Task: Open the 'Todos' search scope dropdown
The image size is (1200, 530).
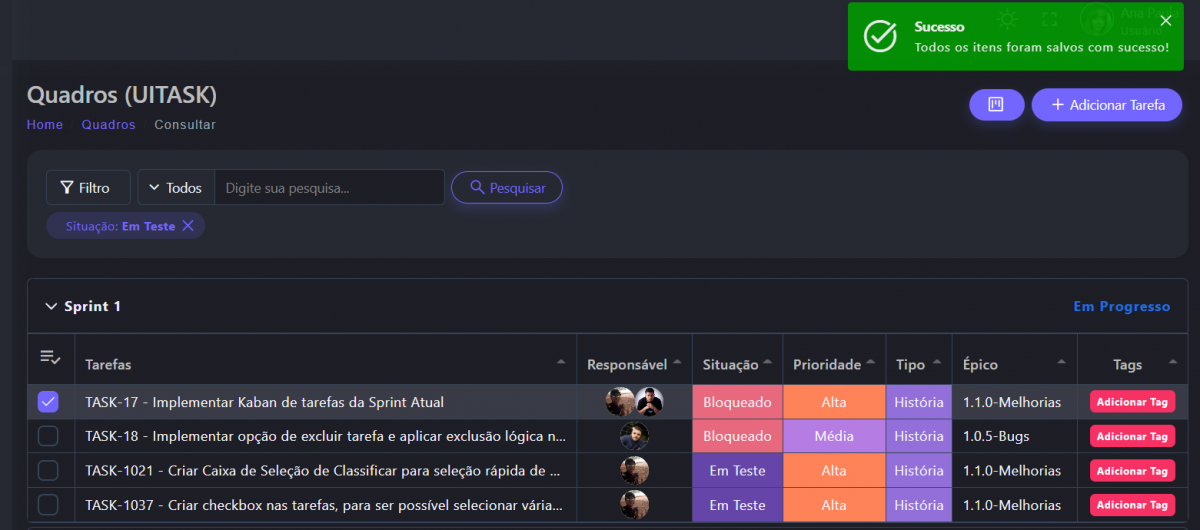Action: [176, 188]
